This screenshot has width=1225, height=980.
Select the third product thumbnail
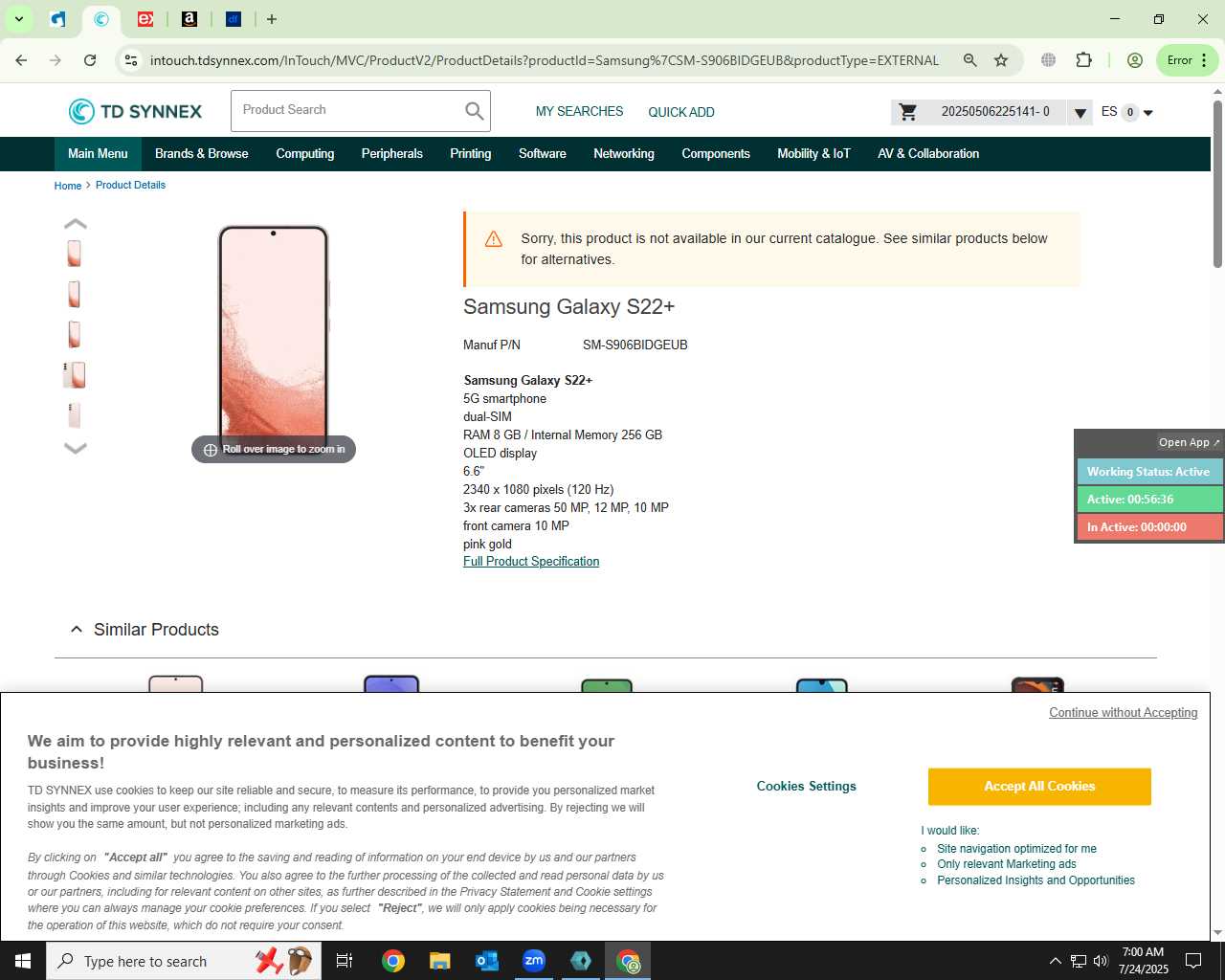75,334
